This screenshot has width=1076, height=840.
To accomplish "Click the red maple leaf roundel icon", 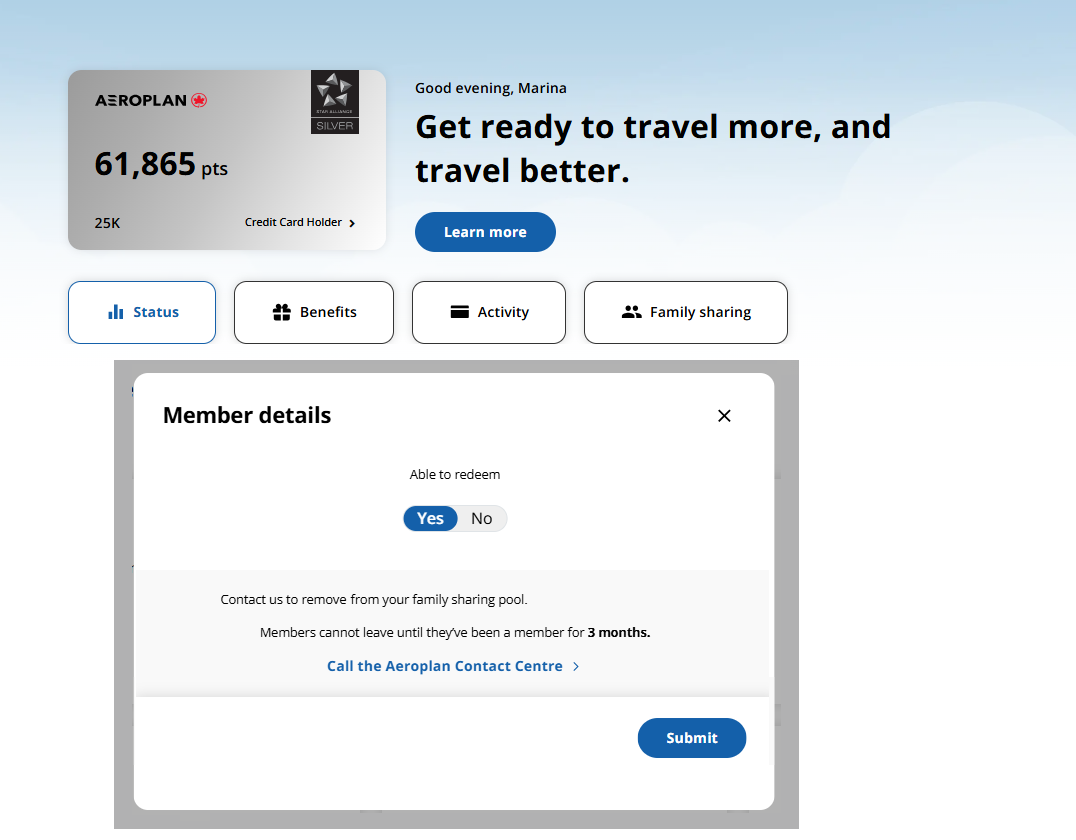I will point(199,101).
